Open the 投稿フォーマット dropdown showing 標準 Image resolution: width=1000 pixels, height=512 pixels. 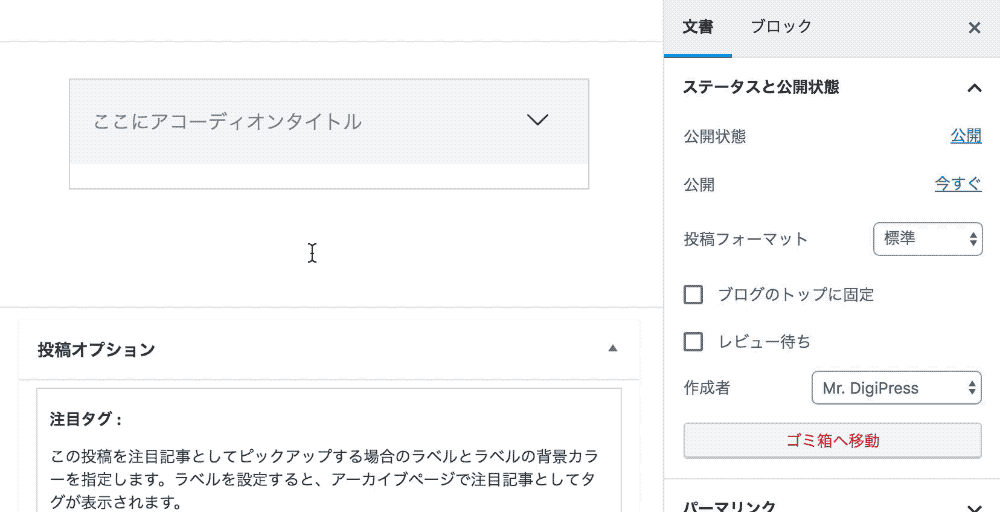[927, 240]
